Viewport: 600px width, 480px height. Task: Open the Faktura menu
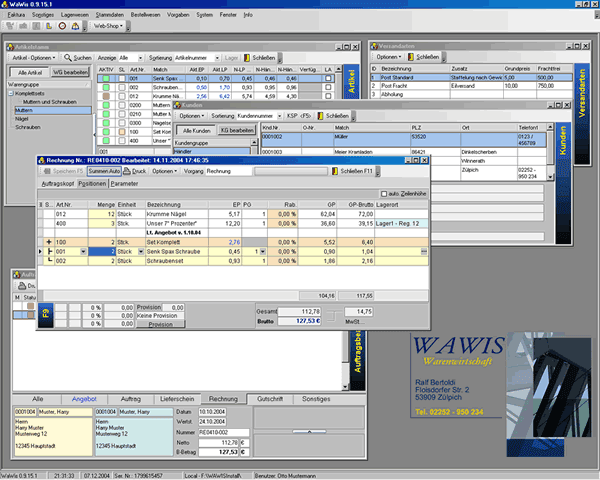point(16,15)
